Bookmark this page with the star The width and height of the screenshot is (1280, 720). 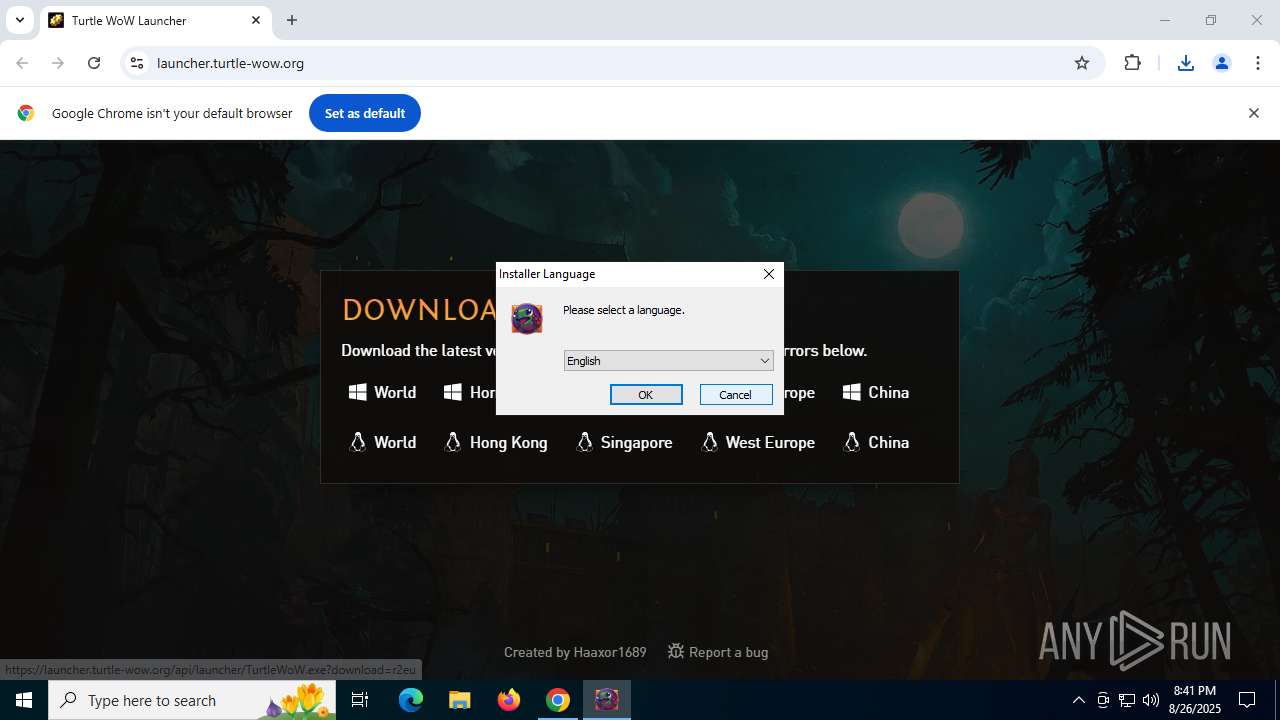tap(1081, 63)
